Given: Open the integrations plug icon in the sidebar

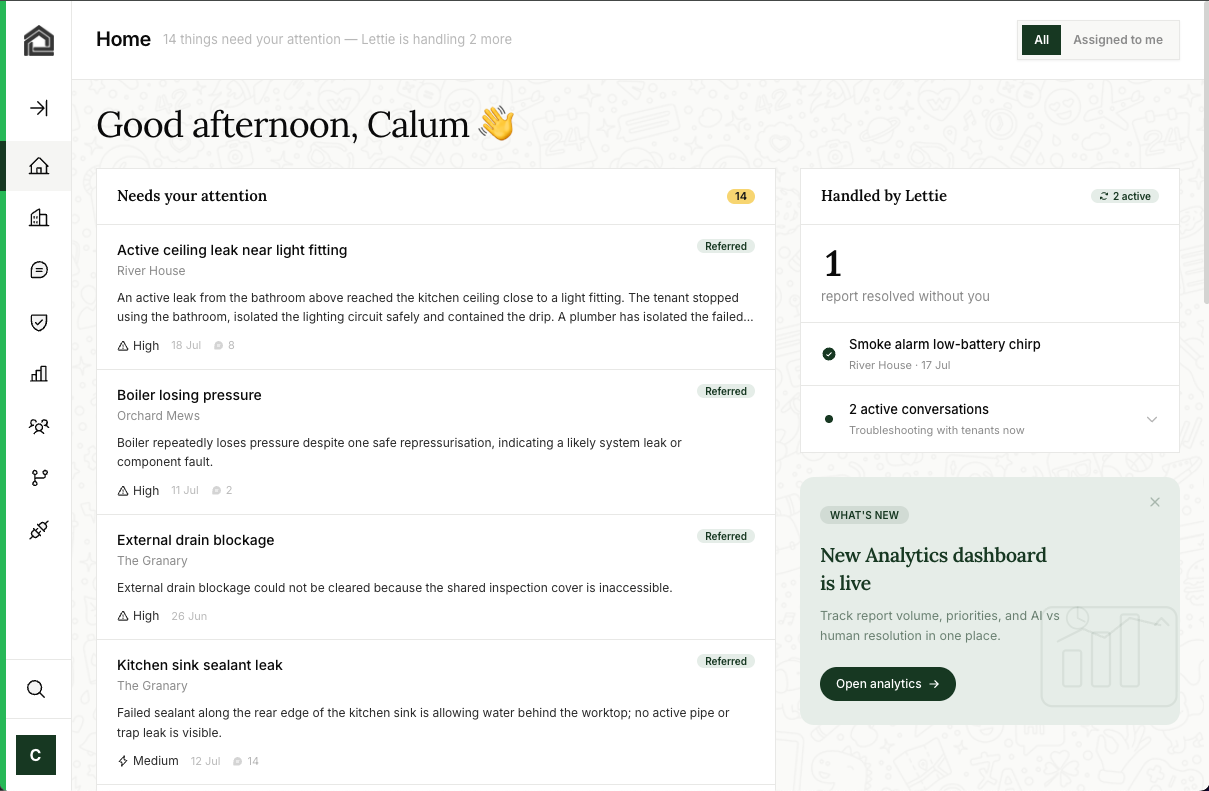Looking at the screenshot, I should click(39, 530).
